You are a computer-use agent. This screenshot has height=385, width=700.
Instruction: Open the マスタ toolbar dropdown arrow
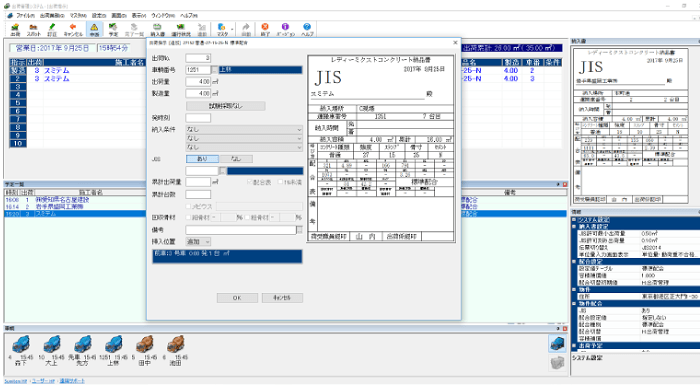tap(232, 29)
